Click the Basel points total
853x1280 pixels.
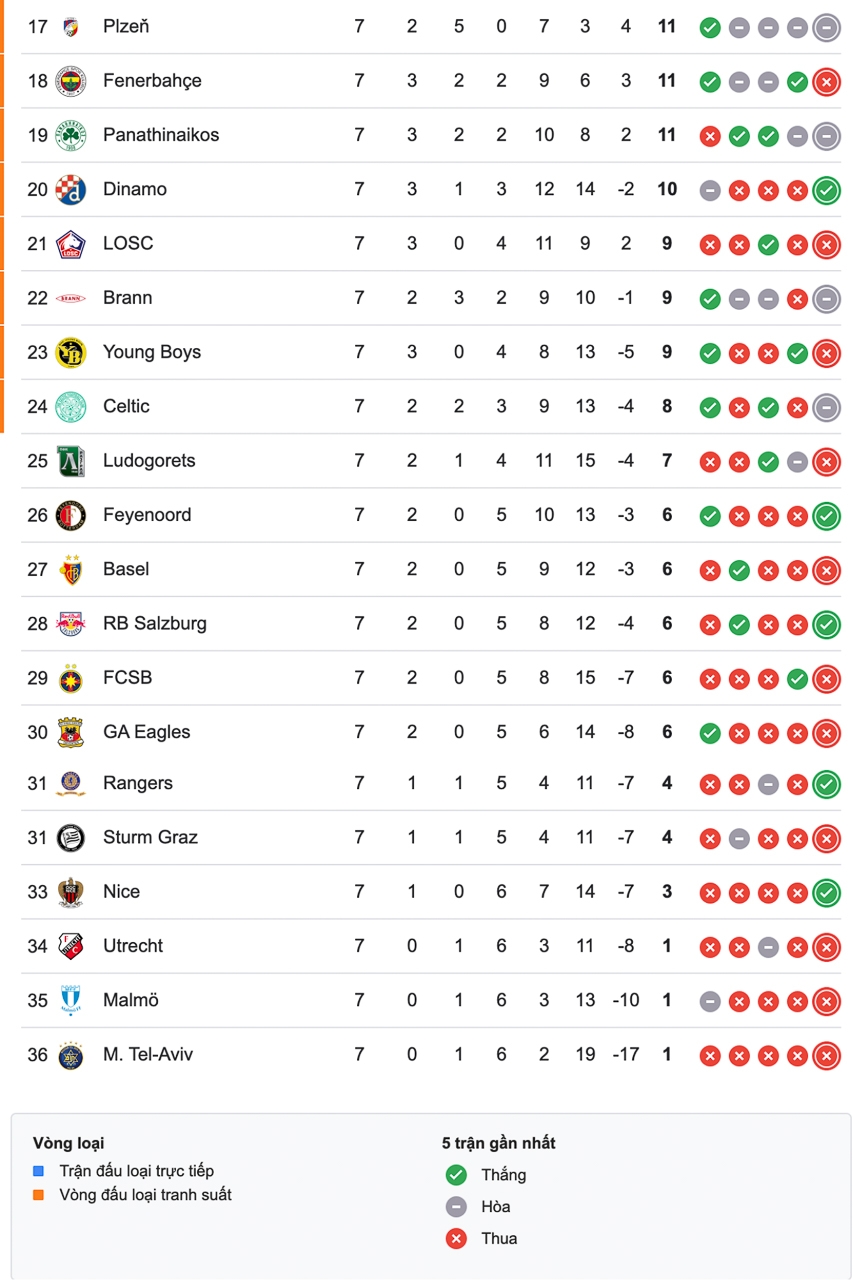667,569
